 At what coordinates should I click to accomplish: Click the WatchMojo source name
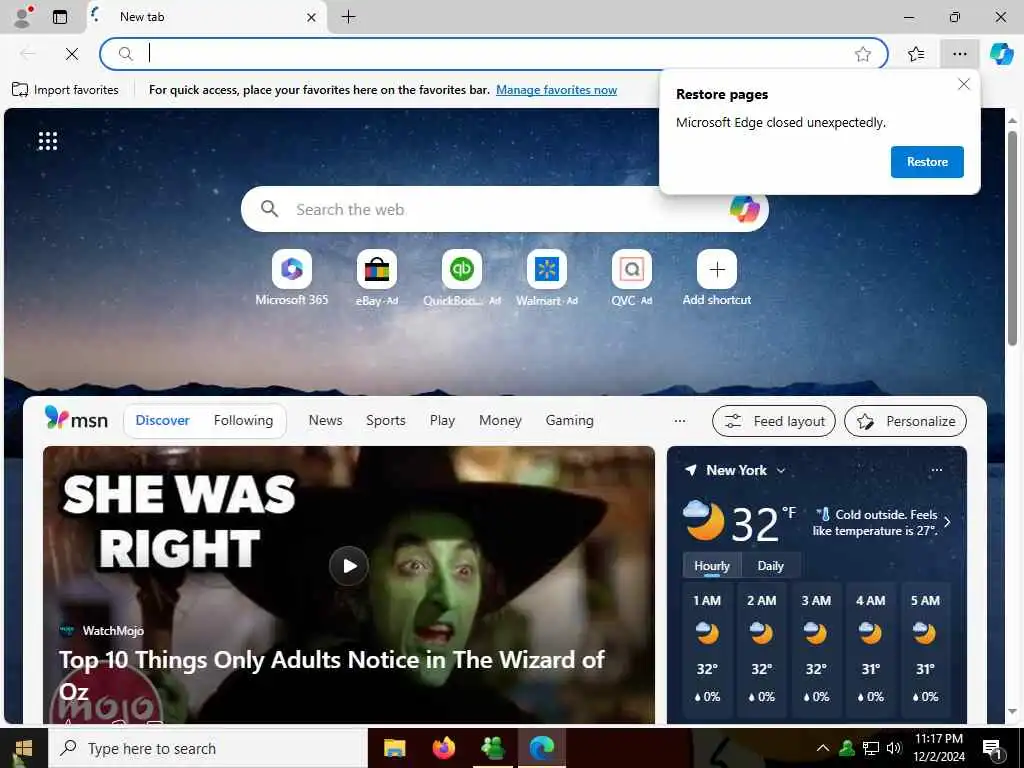(113, 631)
